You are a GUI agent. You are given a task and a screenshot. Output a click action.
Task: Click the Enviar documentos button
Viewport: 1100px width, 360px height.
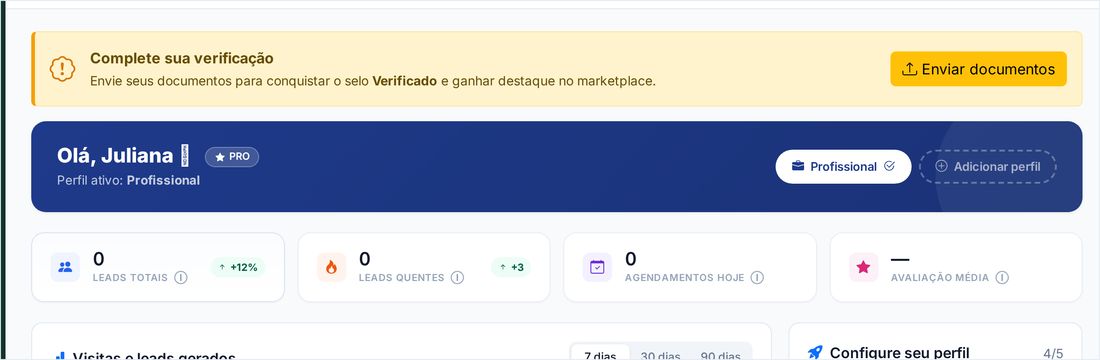[x=978, y=69]
